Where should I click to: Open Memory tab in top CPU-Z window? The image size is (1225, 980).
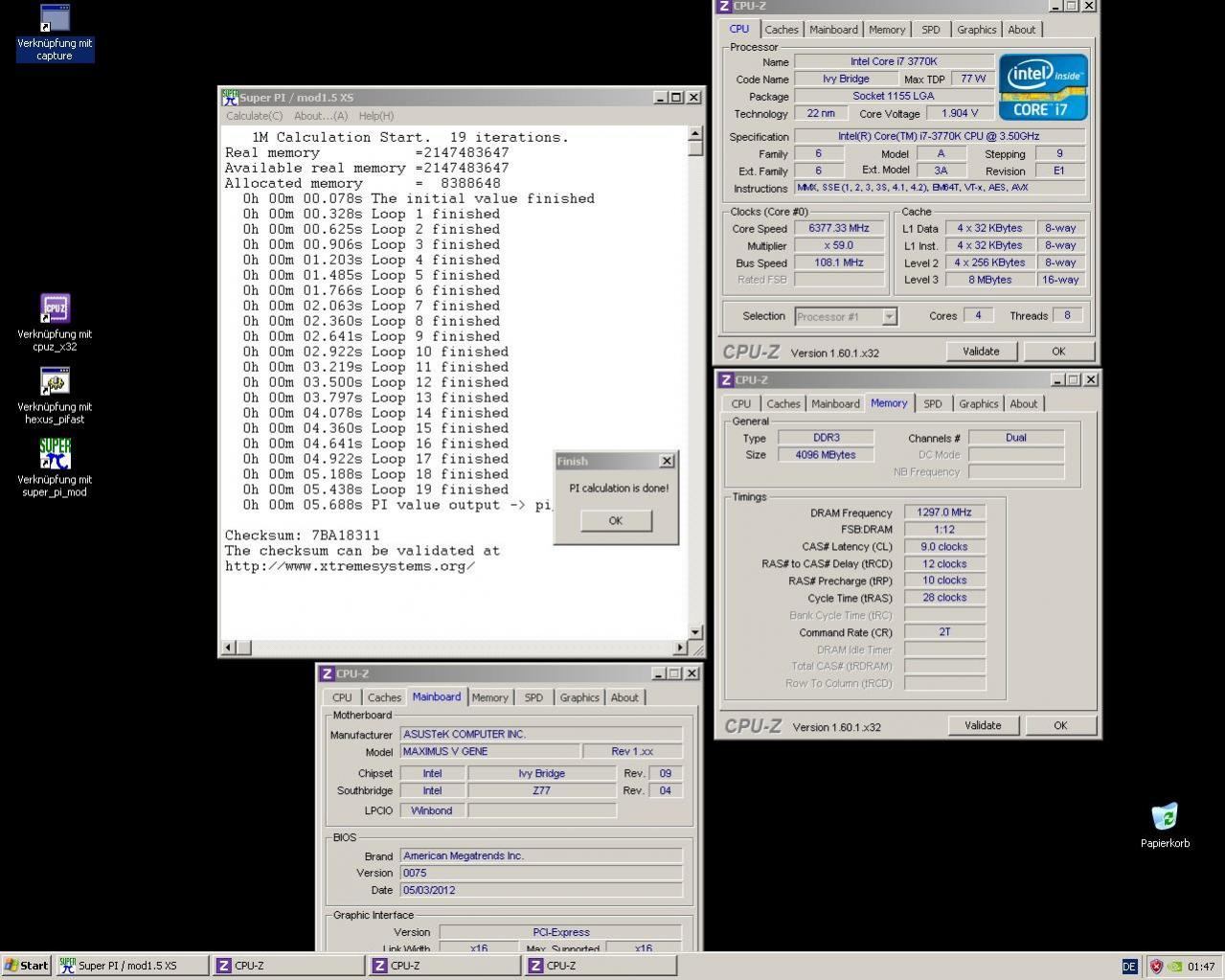[x=887, y=30]
